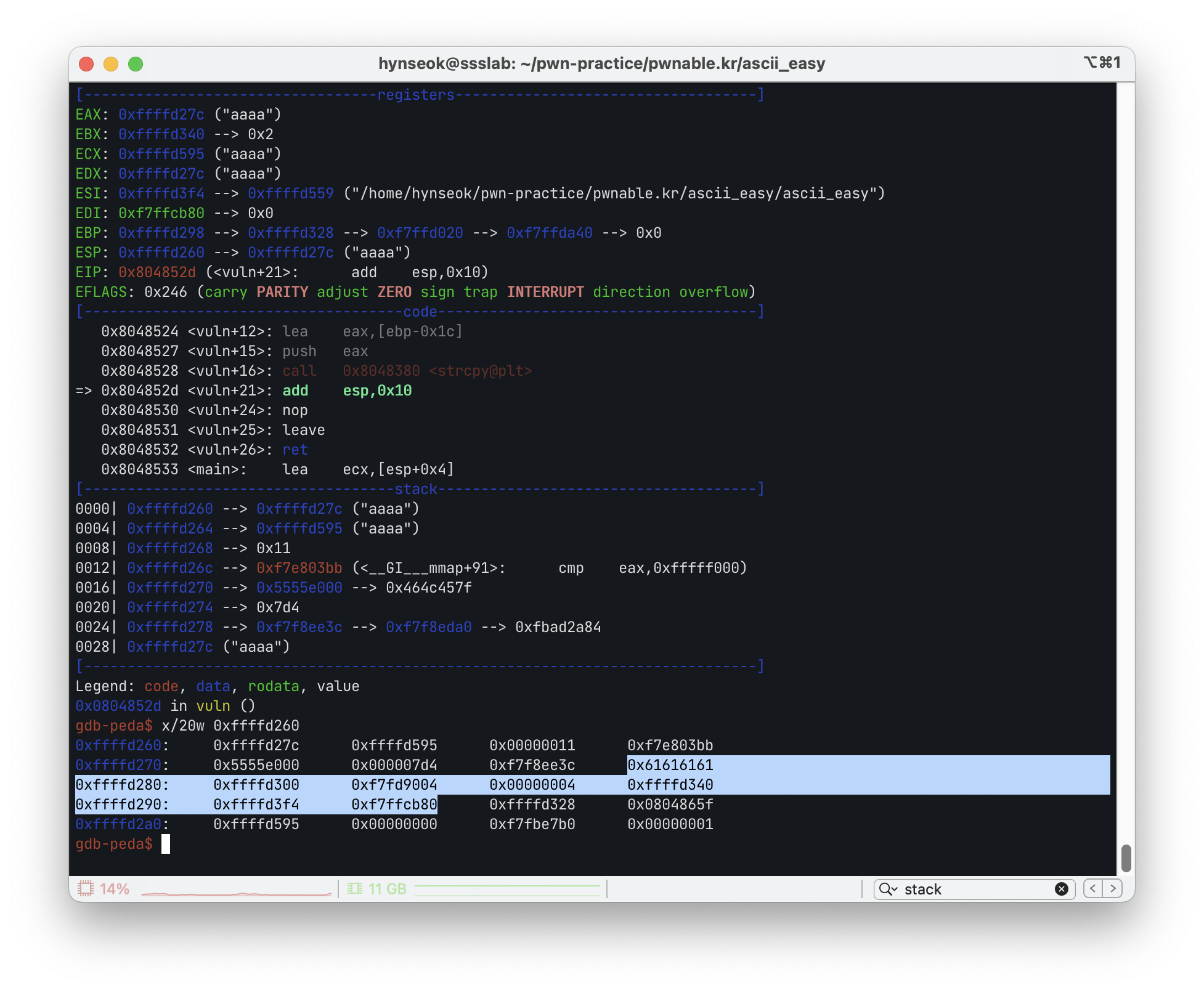Clear the search field text
Image resolution: width=1204 pixels, height=993 pixels.
pos(1061,889)
